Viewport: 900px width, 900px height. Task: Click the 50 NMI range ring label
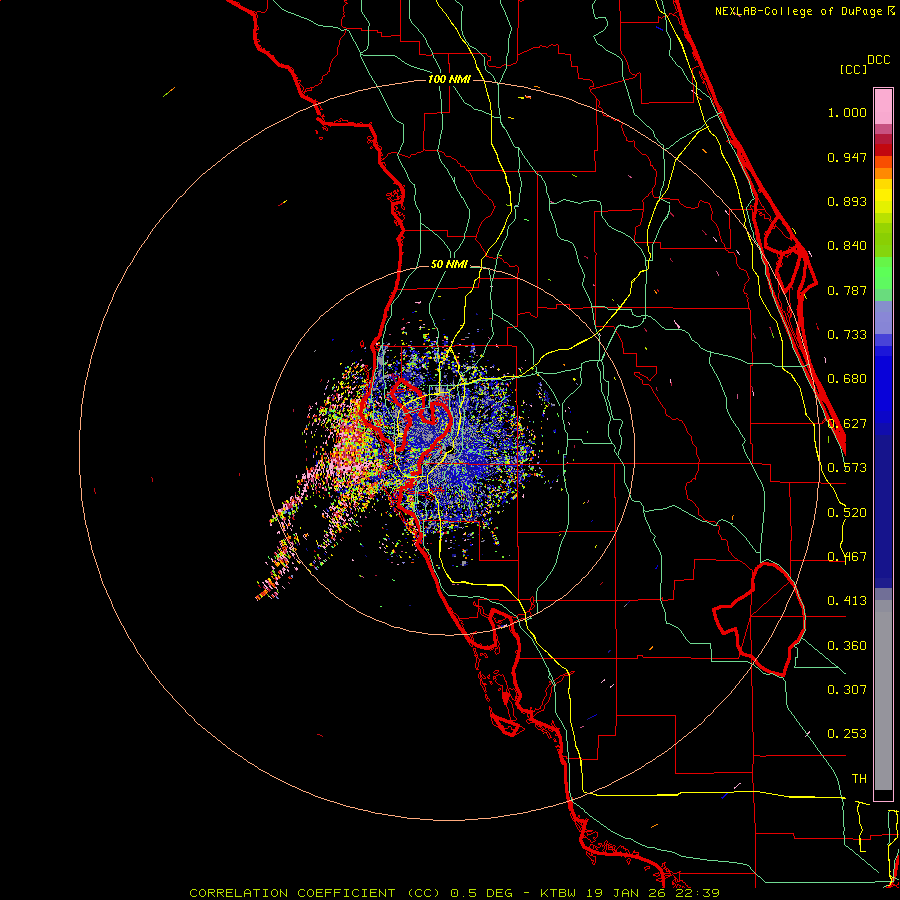449,265
